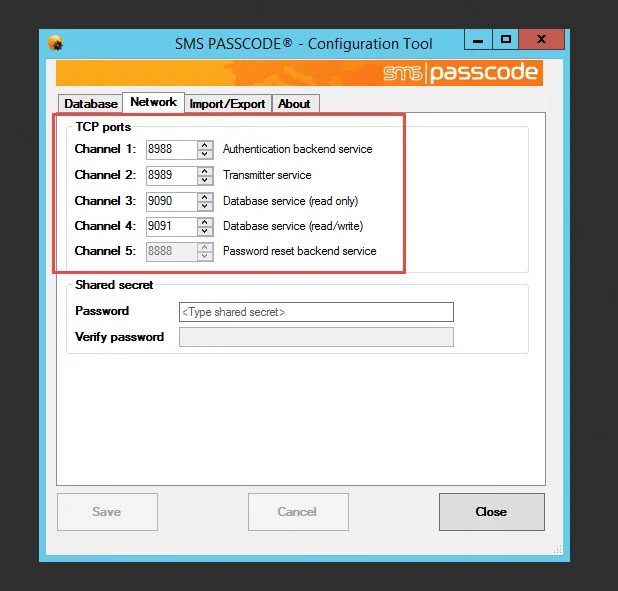Image resolution: width=618 pixels, height=591 pixels.
Task: Click the sms passcode logo banner
Action: point(299,73)
